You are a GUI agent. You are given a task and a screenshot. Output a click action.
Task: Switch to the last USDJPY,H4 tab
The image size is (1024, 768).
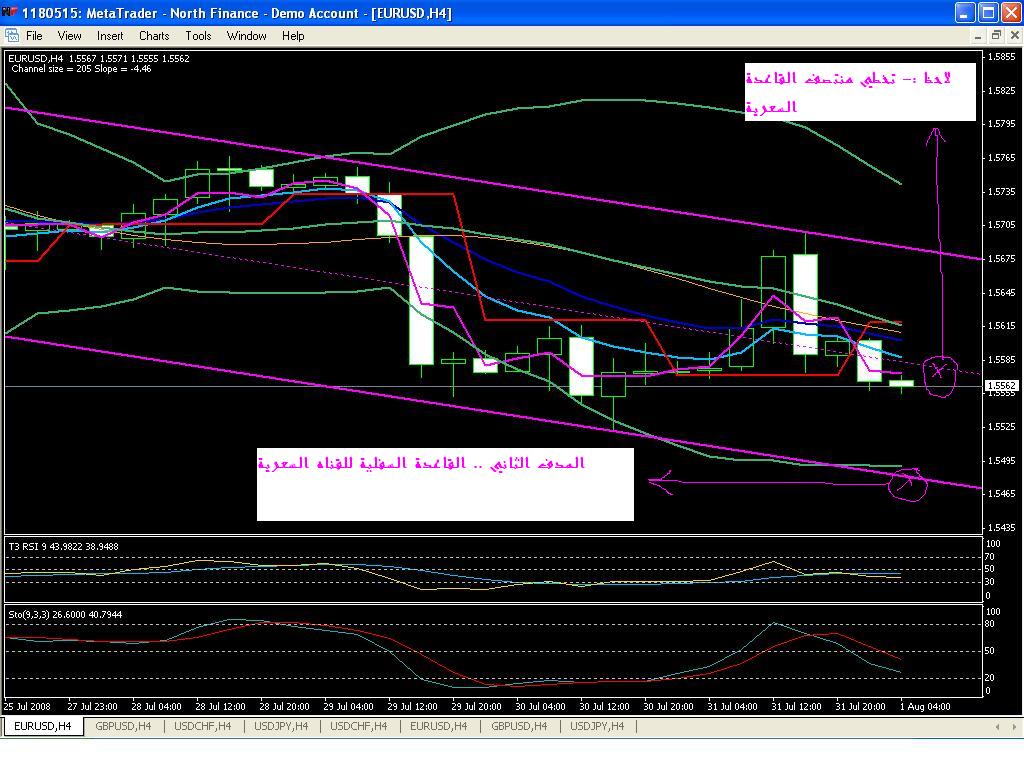coord(597,726)
